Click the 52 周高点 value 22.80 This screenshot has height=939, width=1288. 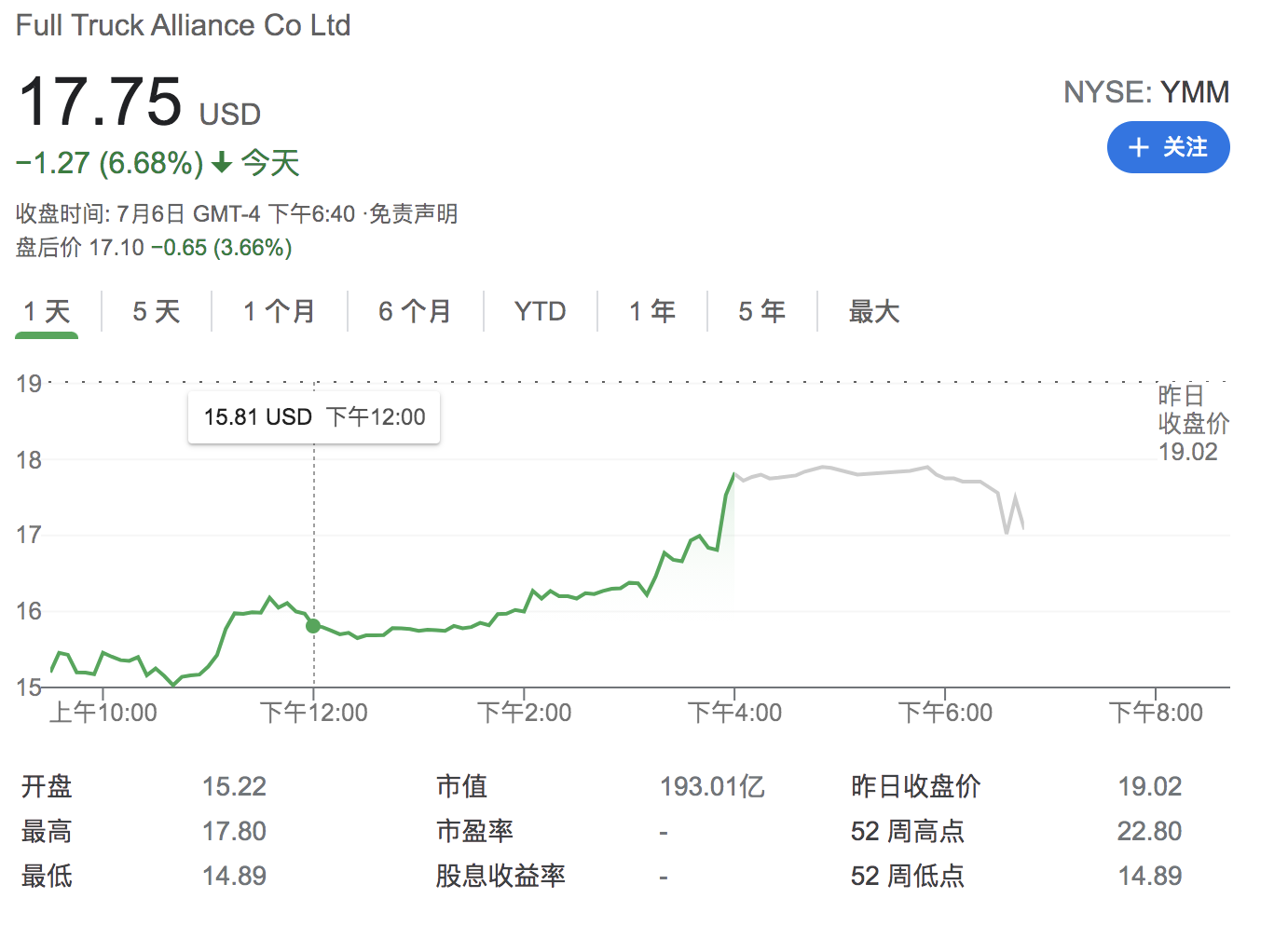click(1150, 831)
